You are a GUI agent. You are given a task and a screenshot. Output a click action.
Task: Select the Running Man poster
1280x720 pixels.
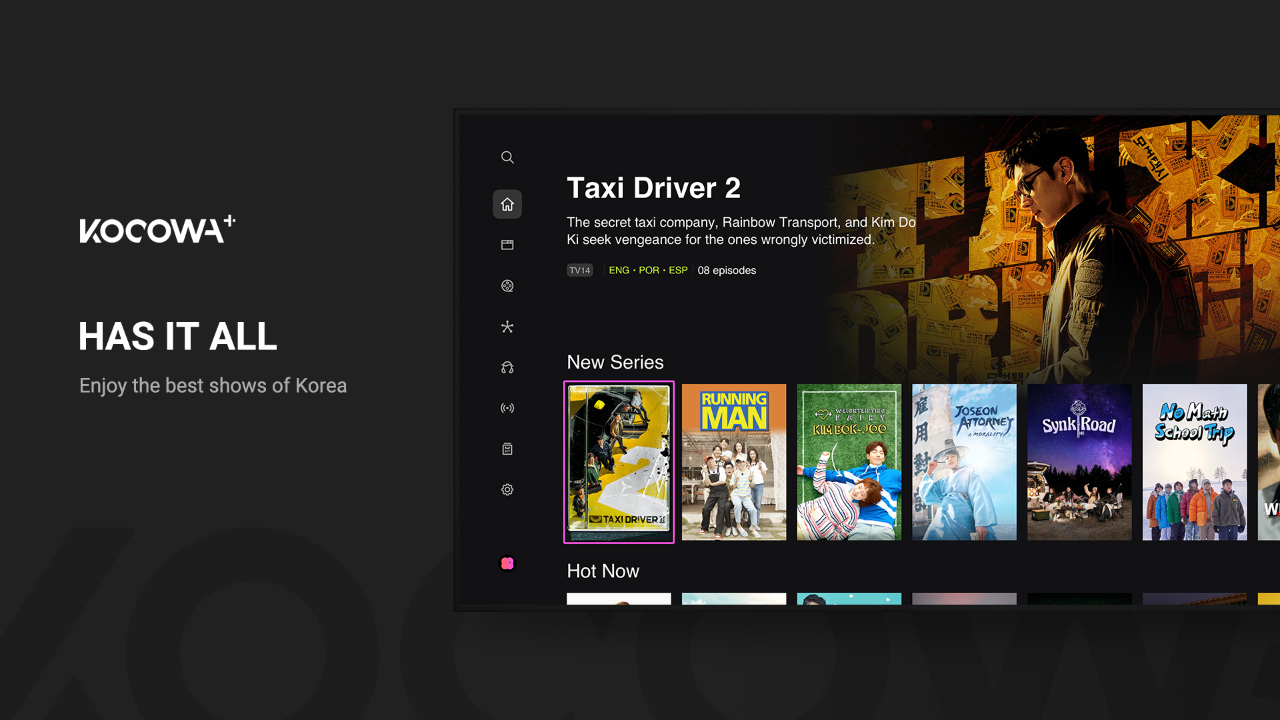[x=734, y=462]
